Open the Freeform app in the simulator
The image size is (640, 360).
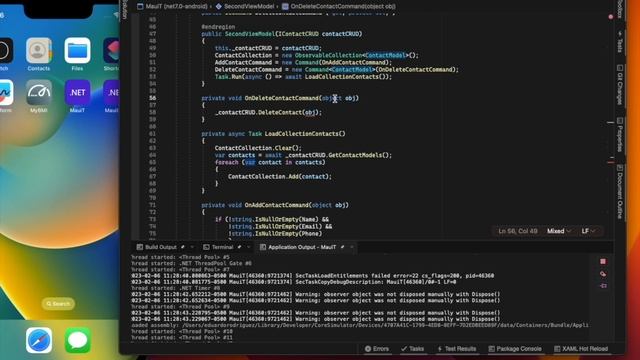pos(6,93)
